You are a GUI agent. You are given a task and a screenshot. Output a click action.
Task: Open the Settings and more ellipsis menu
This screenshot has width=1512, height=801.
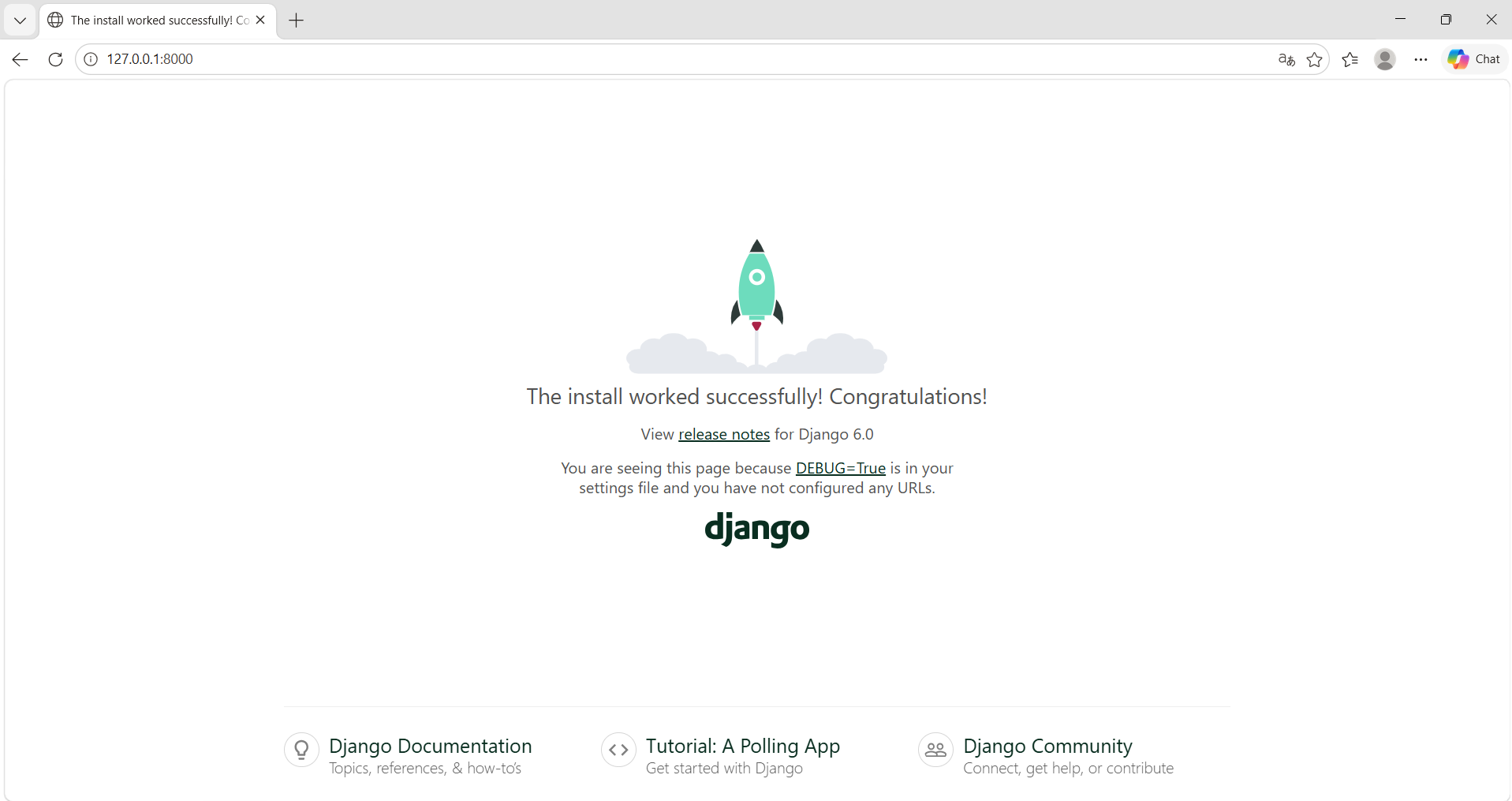1421,59
